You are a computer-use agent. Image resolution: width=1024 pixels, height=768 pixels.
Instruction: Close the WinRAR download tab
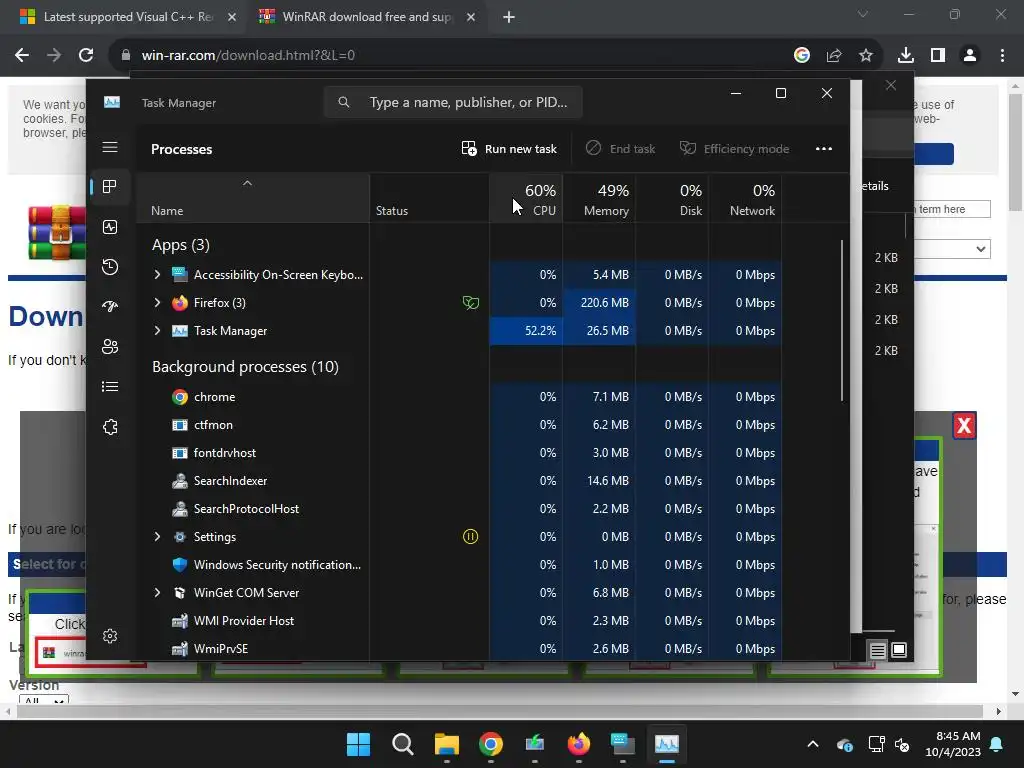click(x=471, y=17)
